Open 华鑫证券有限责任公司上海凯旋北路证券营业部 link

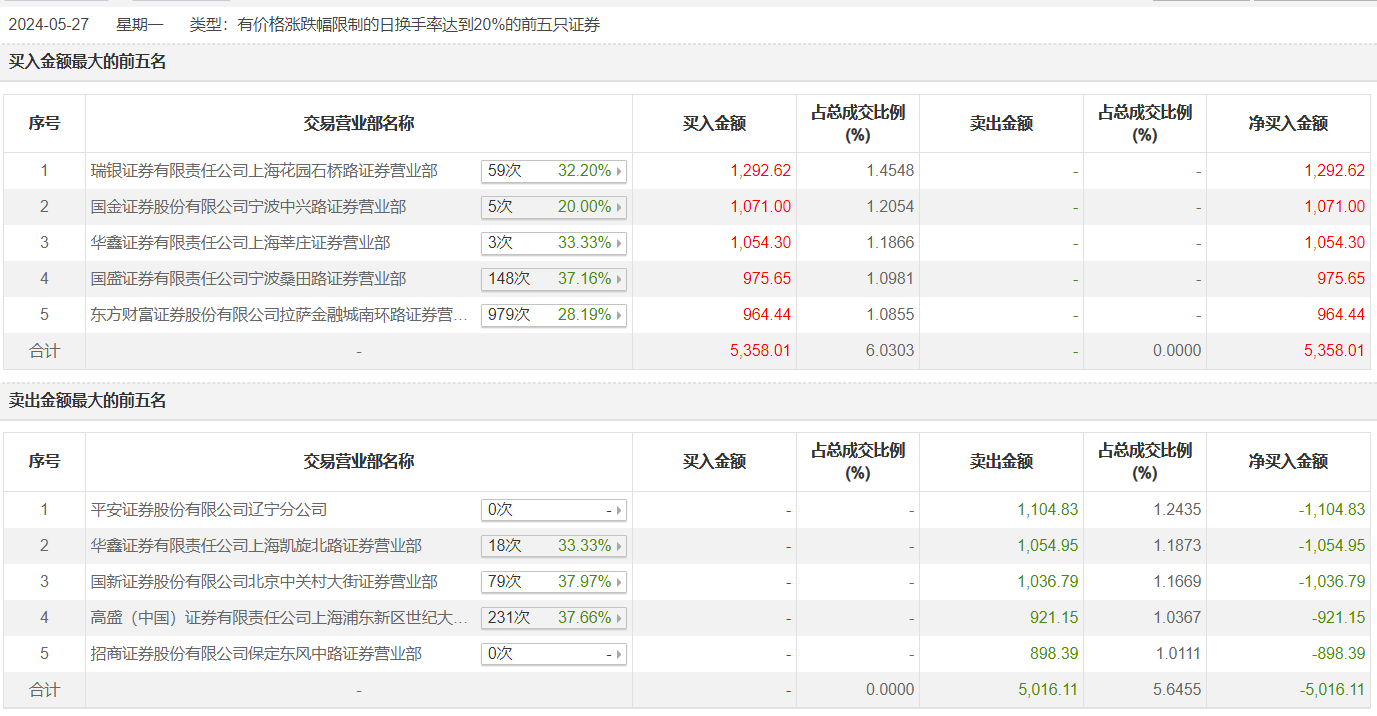point(256,546)
